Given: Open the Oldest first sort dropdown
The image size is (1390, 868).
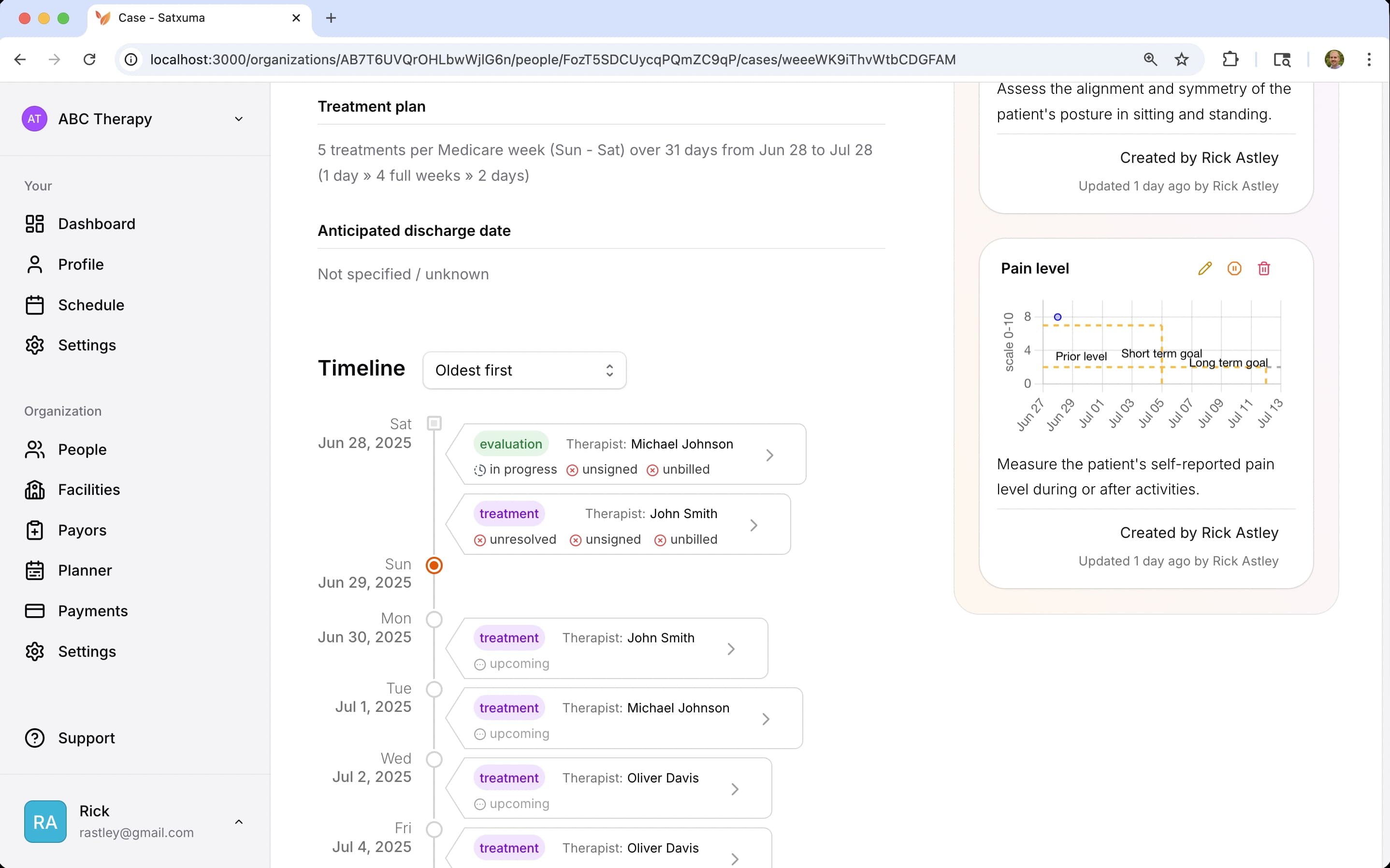Looking at the screenshot, I should 524,370.
